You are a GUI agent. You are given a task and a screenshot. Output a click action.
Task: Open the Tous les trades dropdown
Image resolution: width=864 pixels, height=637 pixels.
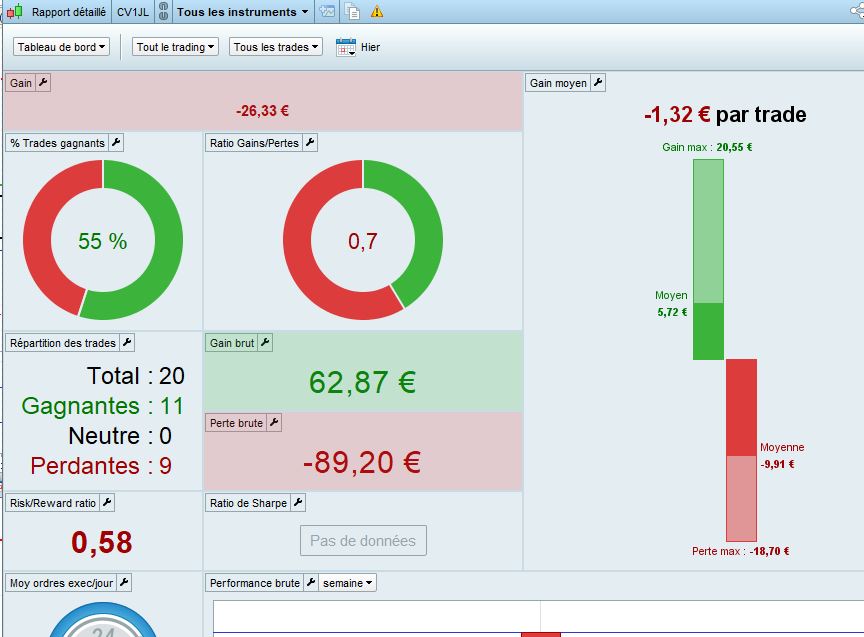coord(276,47)
